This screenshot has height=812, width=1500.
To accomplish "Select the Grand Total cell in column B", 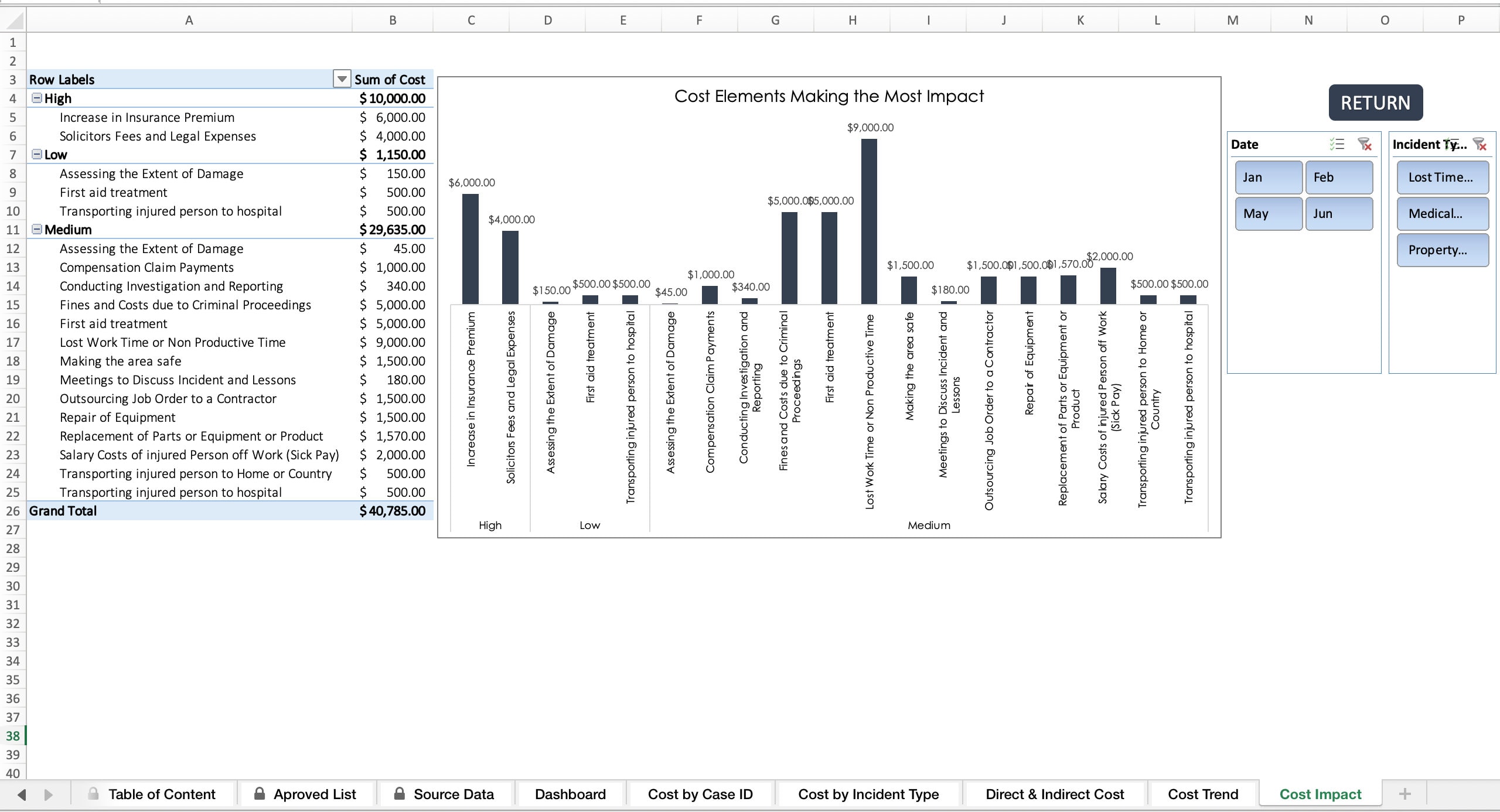I will (393, 510).
